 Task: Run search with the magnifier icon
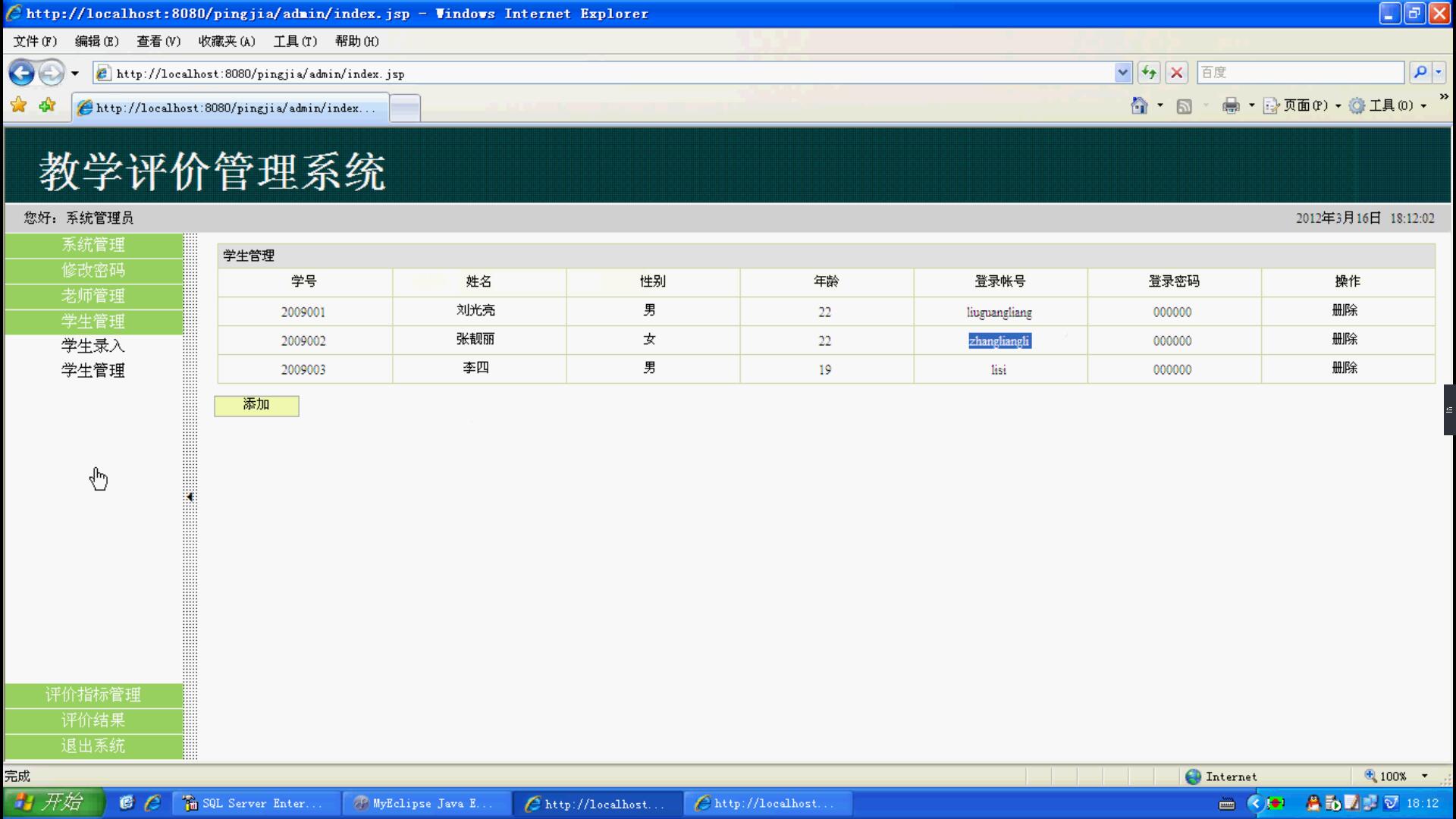point(1420,73)
